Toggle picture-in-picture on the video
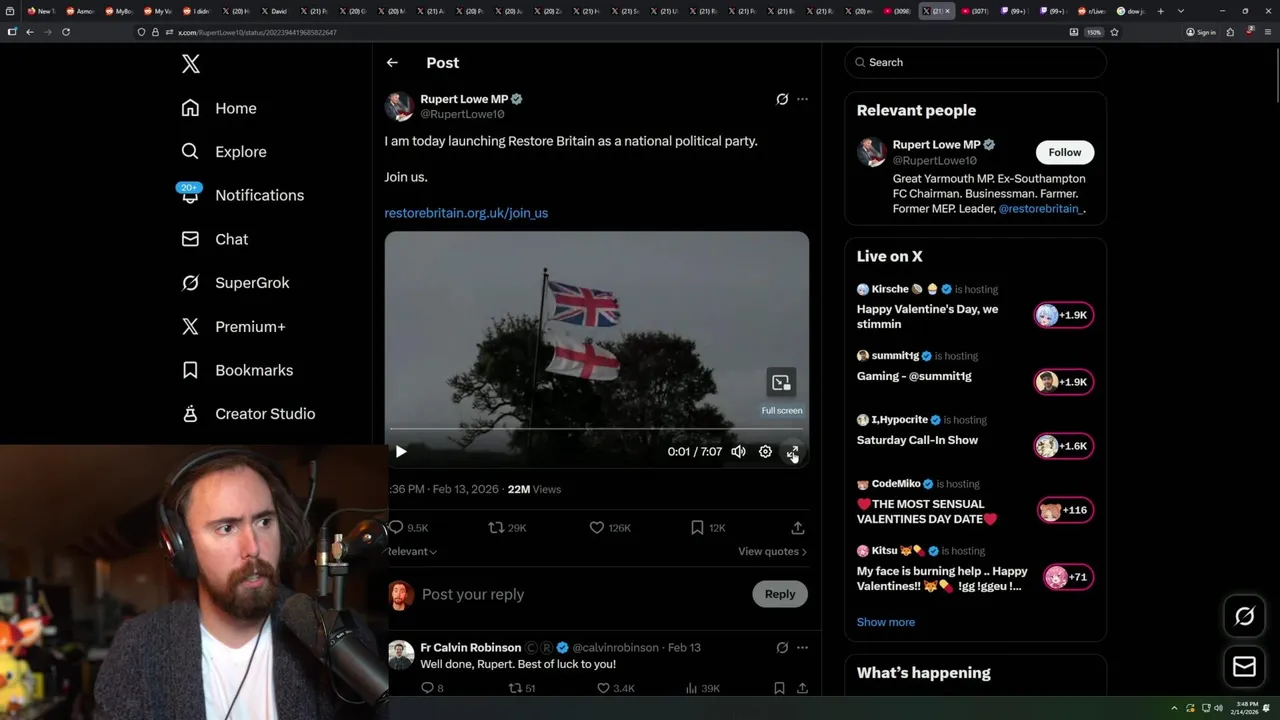 (x=781, y=382)
